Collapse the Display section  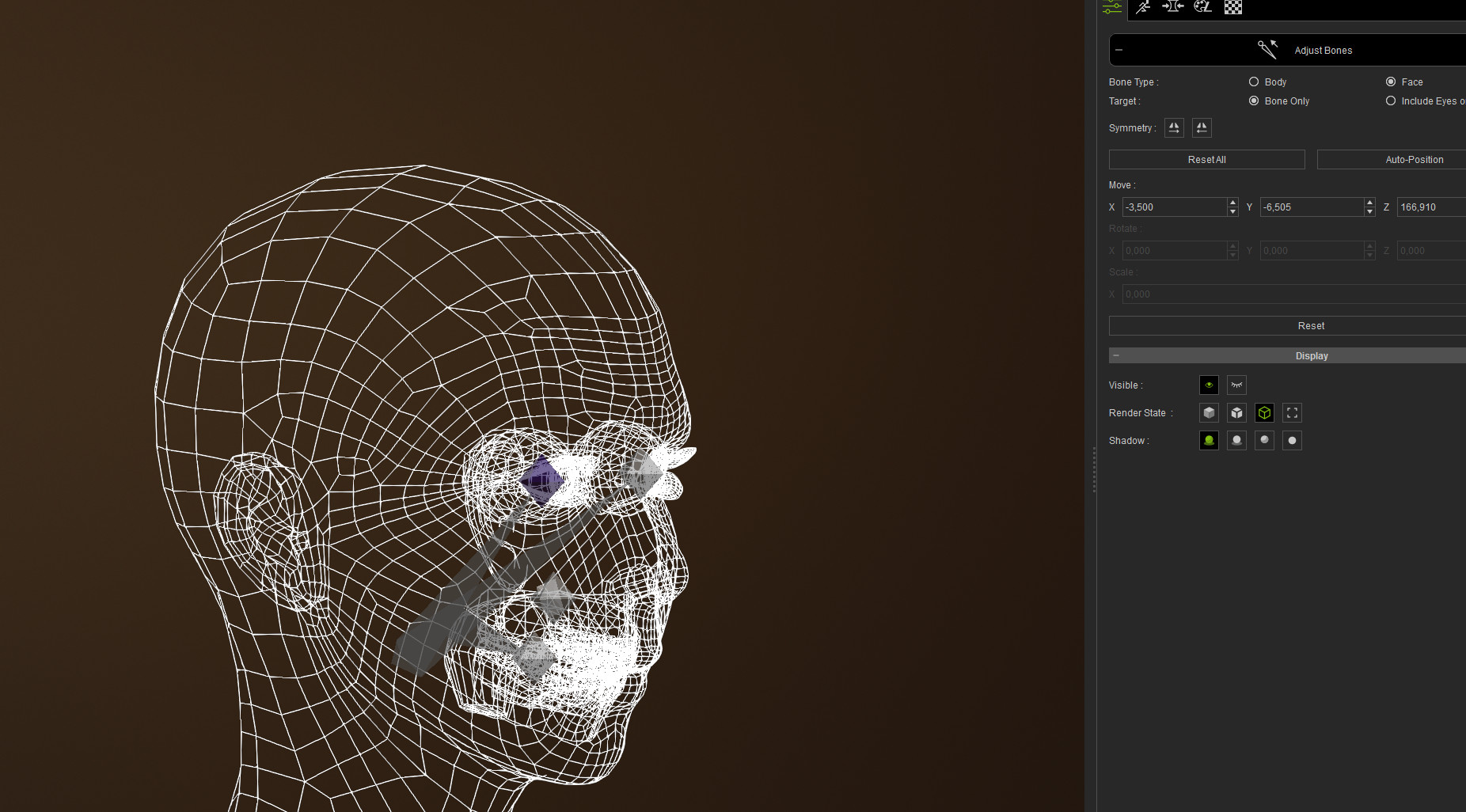[1116, 355]
